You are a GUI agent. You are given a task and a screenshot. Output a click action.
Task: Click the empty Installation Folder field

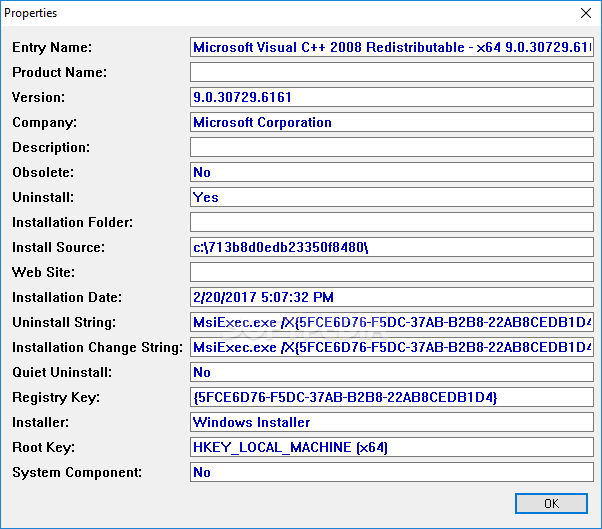392,222
